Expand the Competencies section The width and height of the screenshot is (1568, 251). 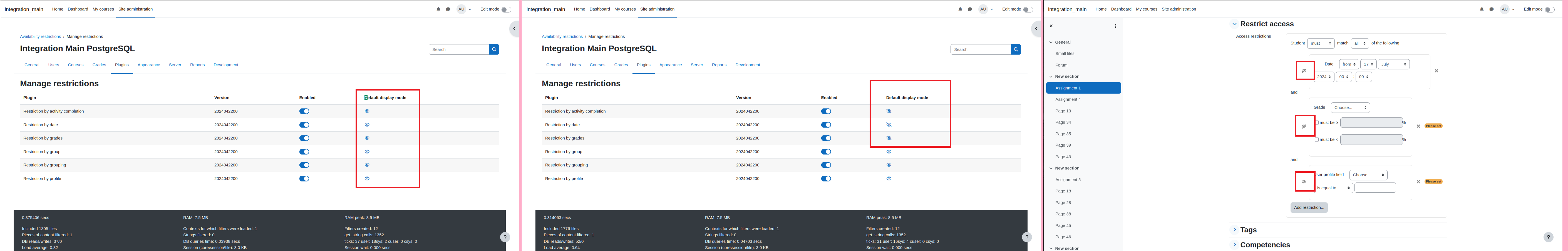tap(1234, 245)
